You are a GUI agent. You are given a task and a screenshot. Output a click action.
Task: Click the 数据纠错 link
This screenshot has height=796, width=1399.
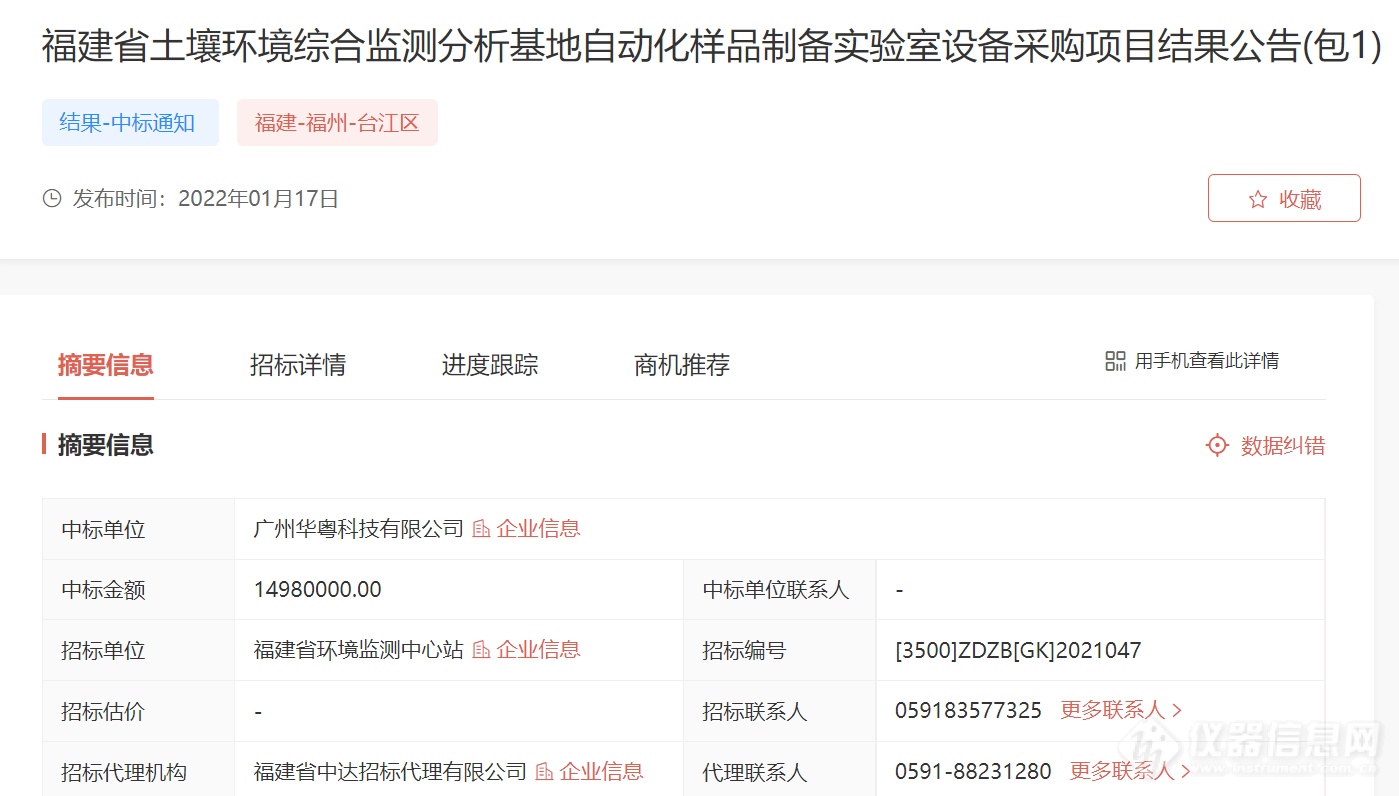pos(1283,446)
